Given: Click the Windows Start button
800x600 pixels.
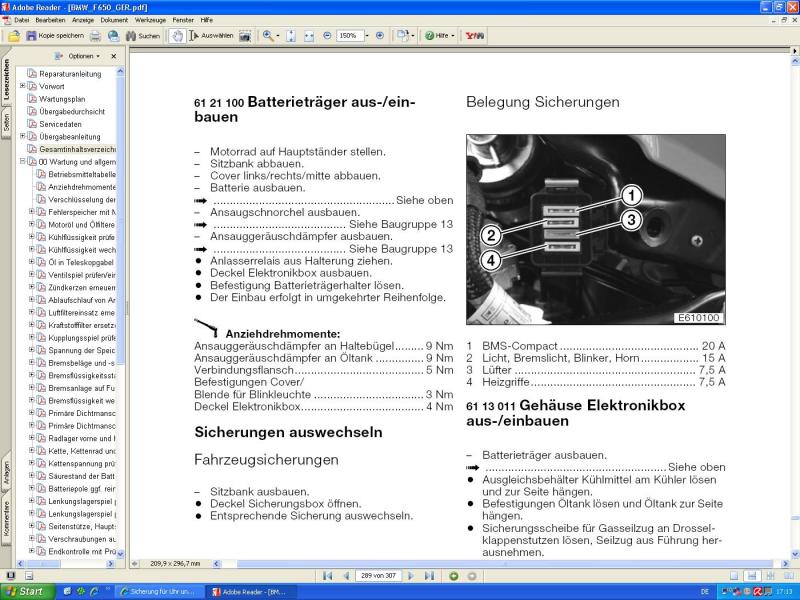Looking at the screenshot, I should [27, 591].
